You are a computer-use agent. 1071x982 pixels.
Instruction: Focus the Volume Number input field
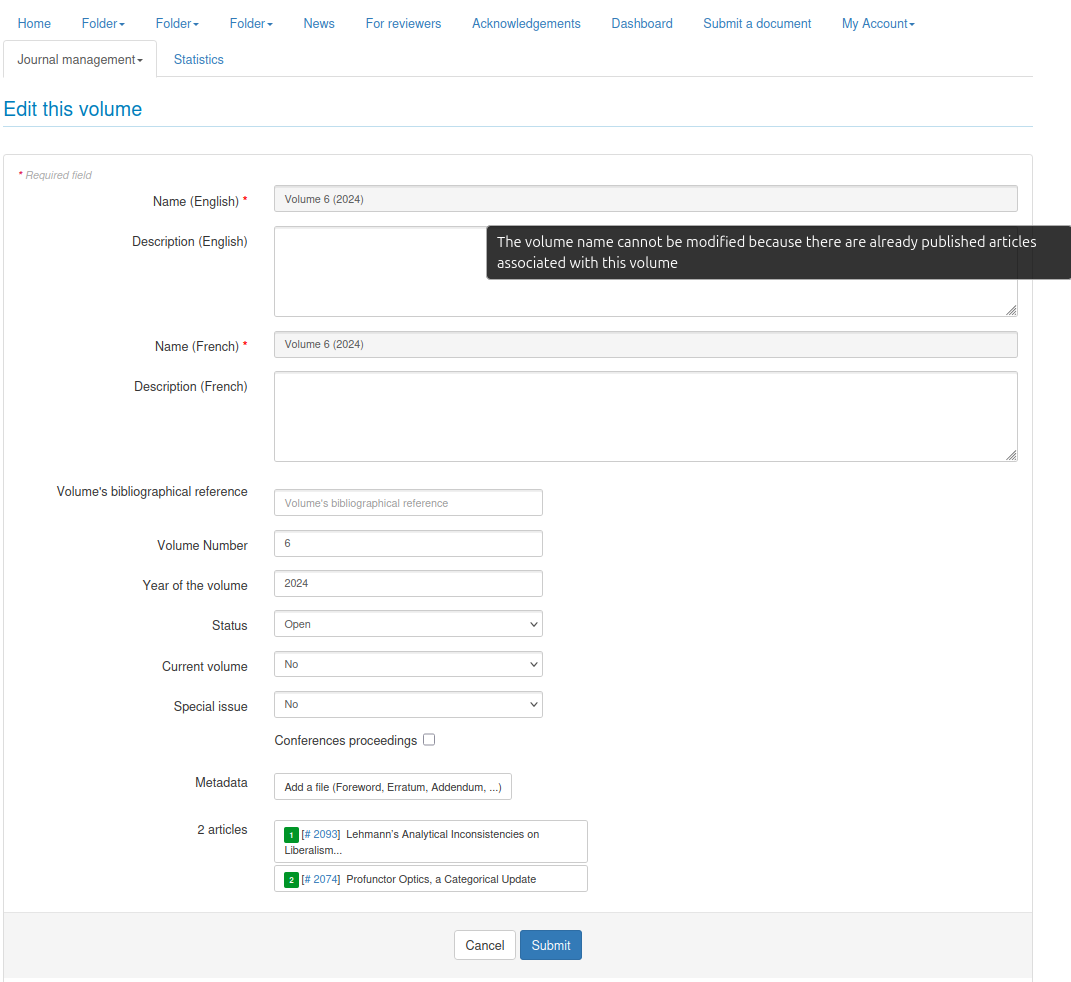click(x=408, y=543)
